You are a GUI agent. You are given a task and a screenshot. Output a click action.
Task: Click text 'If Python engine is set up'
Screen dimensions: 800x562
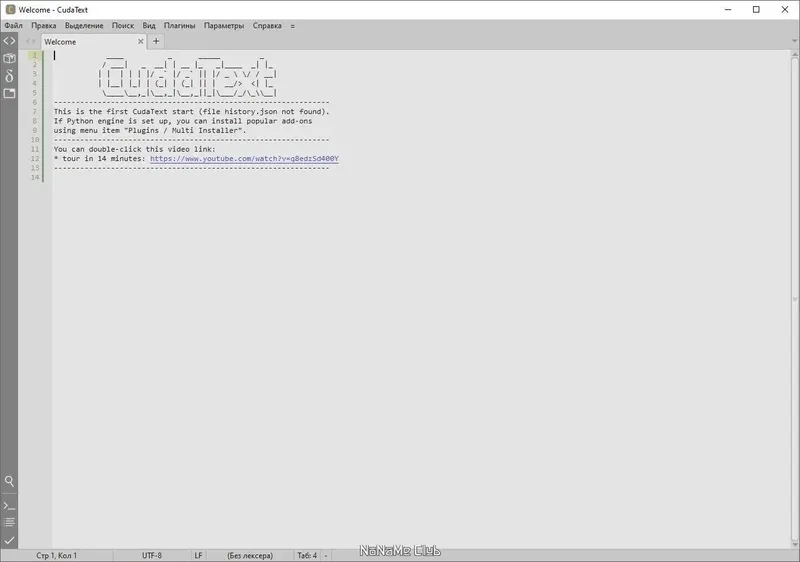click(113, 121)
